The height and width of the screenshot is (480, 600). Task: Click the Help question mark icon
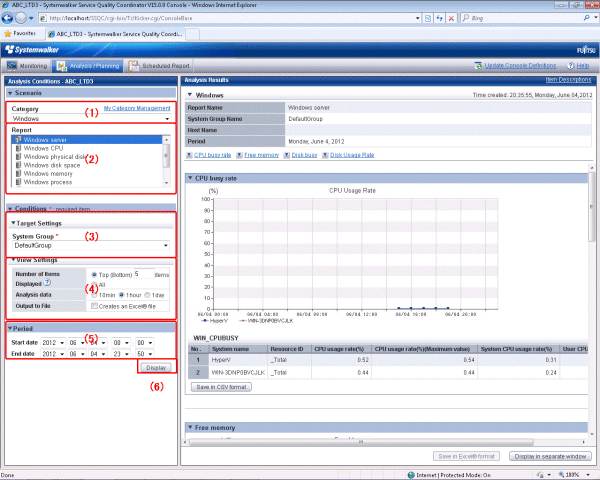[x=571, y=66]
